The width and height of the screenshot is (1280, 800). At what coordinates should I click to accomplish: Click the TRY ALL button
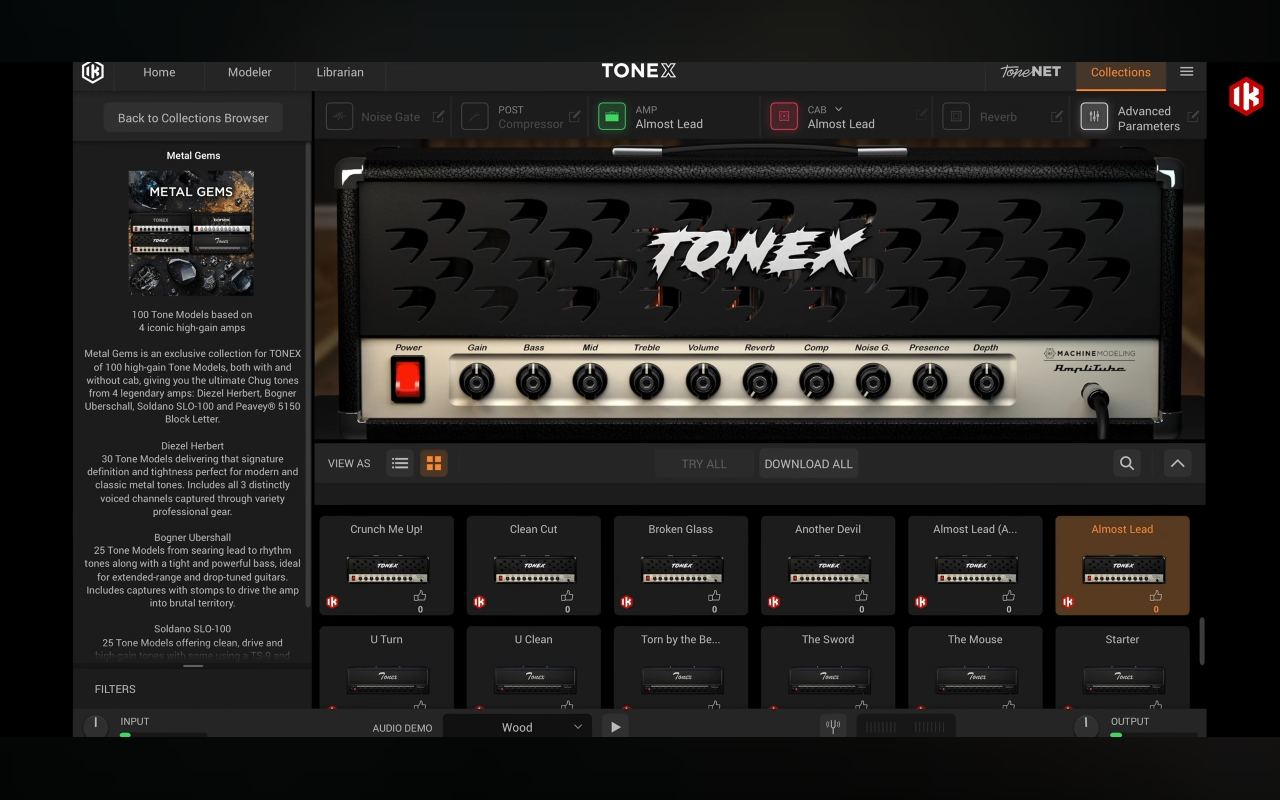pos(704,464)
